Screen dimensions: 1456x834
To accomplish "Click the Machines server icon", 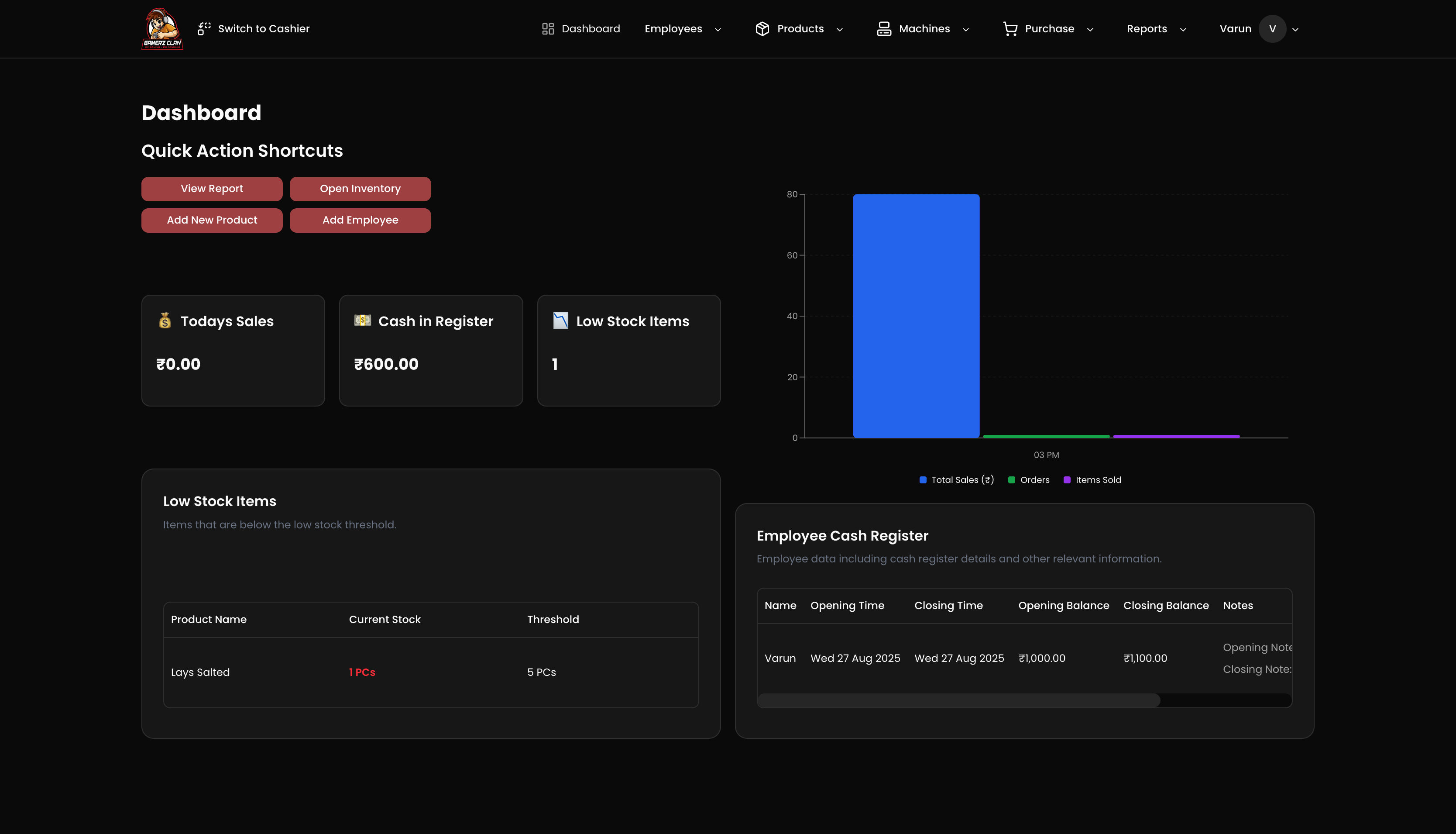I will pos(883,29).
